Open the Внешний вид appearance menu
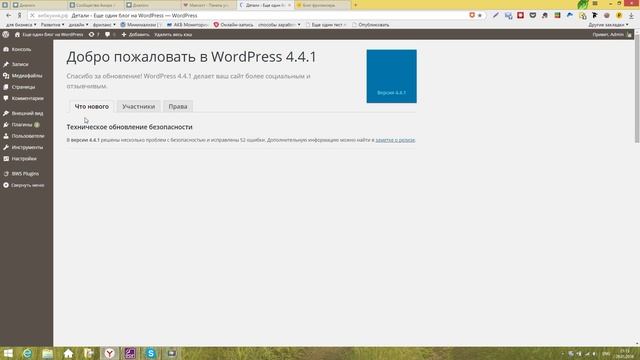Image resolution: width=640 pixels, height=360 pixels. tap(27, 113)
